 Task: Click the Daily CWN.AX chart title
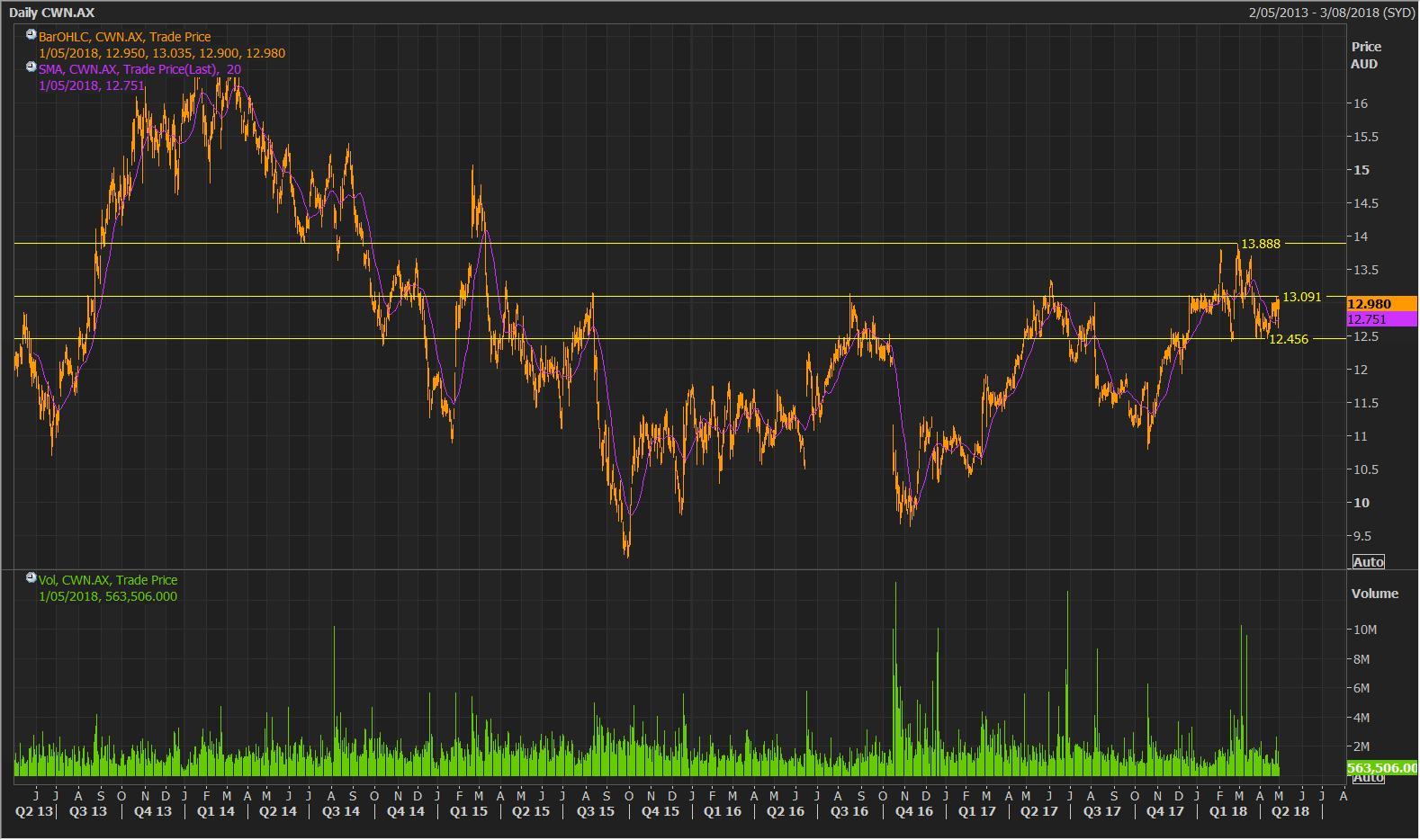pyautogui.click(x=51, y=13)
